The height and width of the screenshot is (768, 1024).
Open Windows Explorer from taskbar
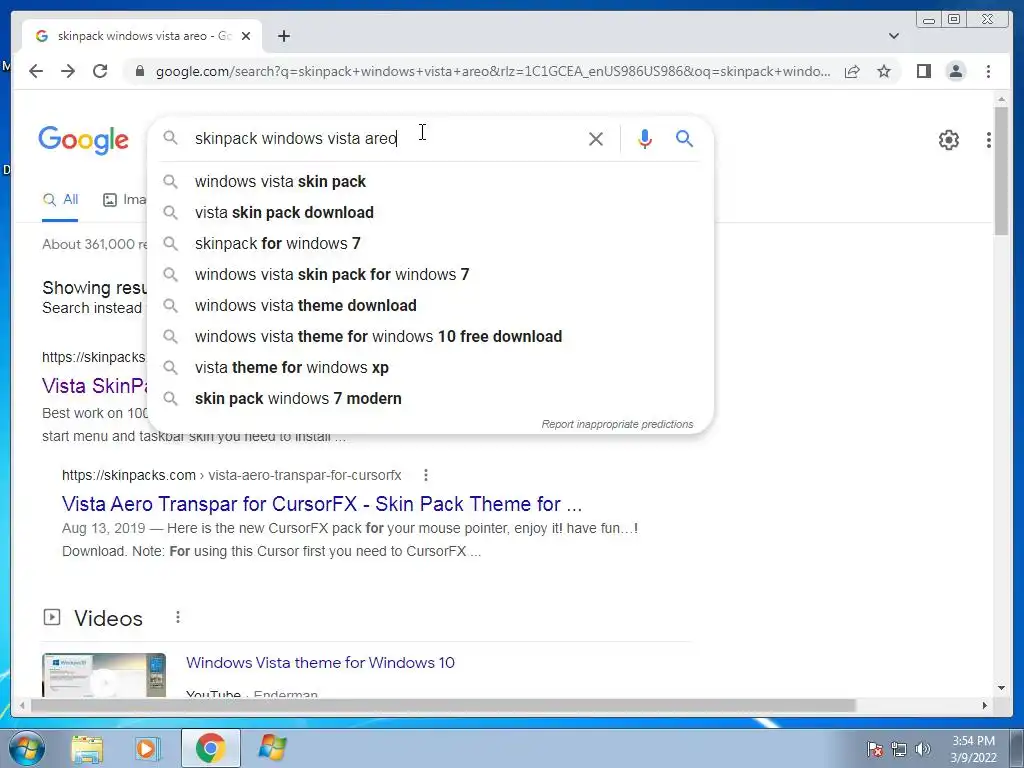click(87, 749)
